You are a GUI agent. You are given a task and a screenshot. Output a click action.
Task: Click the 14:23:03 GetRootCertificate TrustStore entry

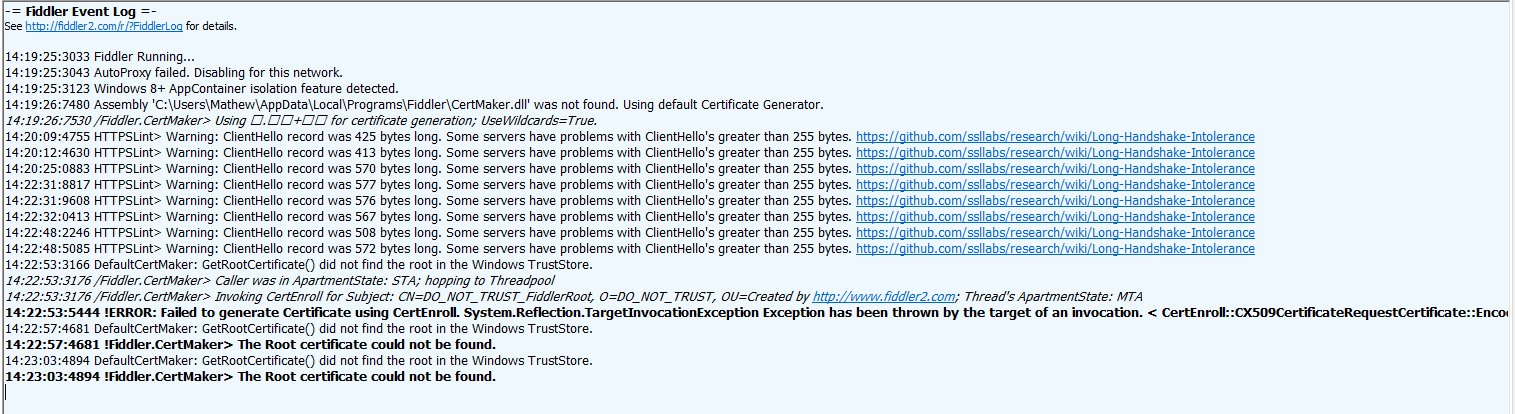pos(298,361)
